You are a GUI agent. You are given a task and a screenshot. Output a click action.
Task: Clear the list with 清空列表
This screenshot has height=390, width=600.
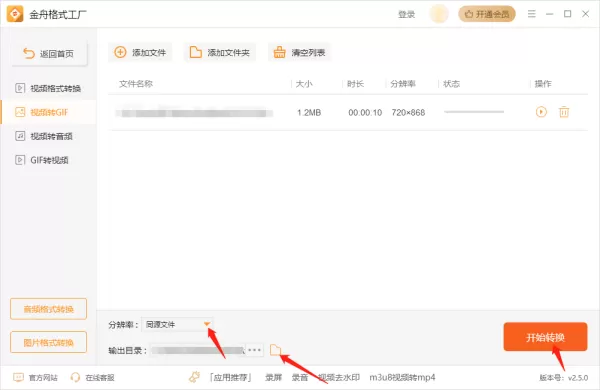click(x=299, y=52)
